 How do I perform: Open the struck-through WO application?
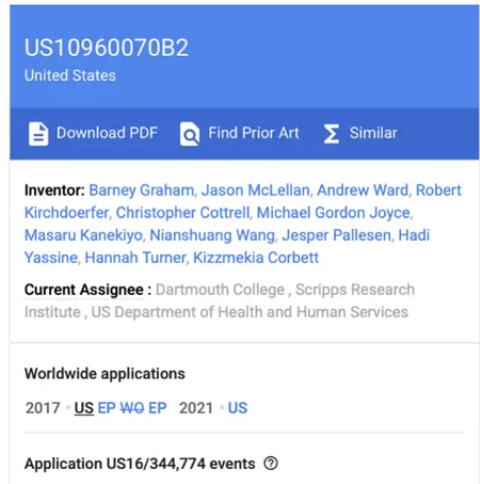132,408
